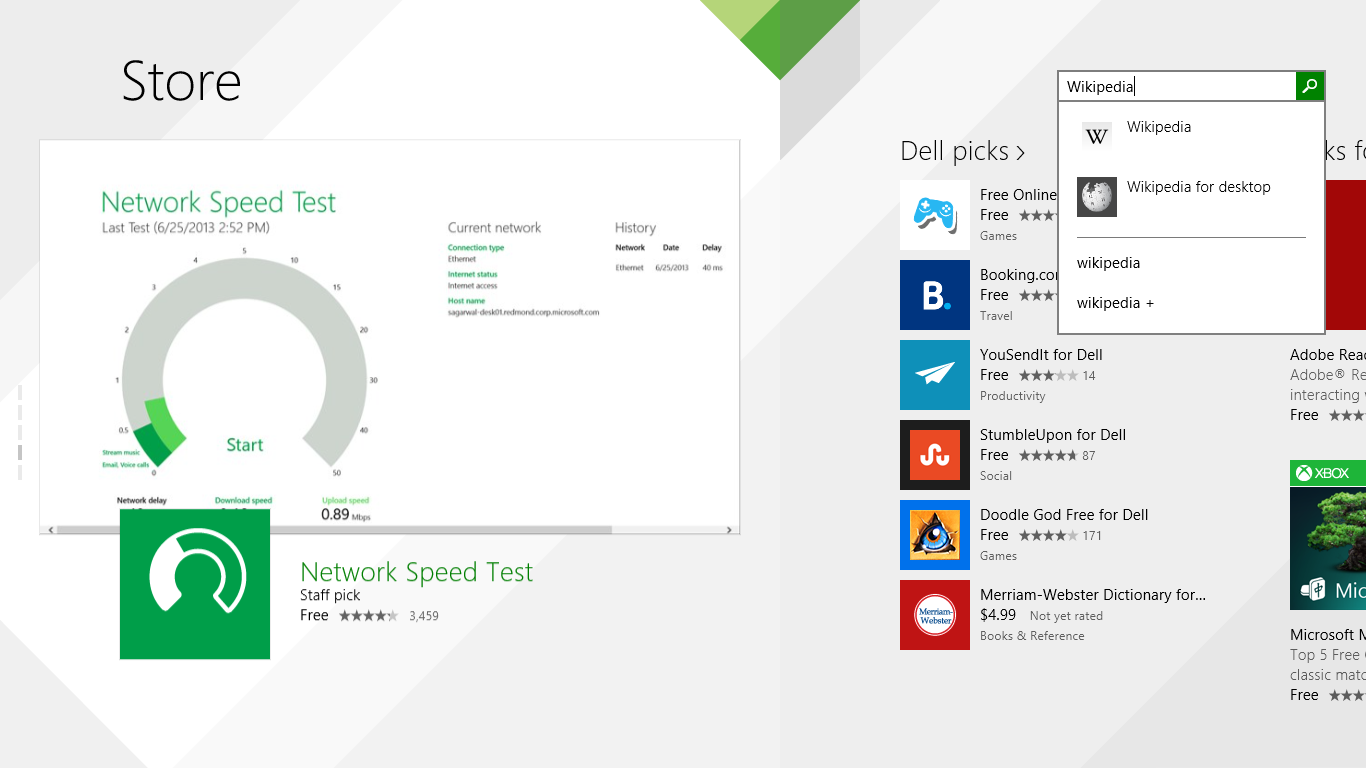Click the Productivity category label
The width and height of the screenshot is (1366, 768).
1013,396
